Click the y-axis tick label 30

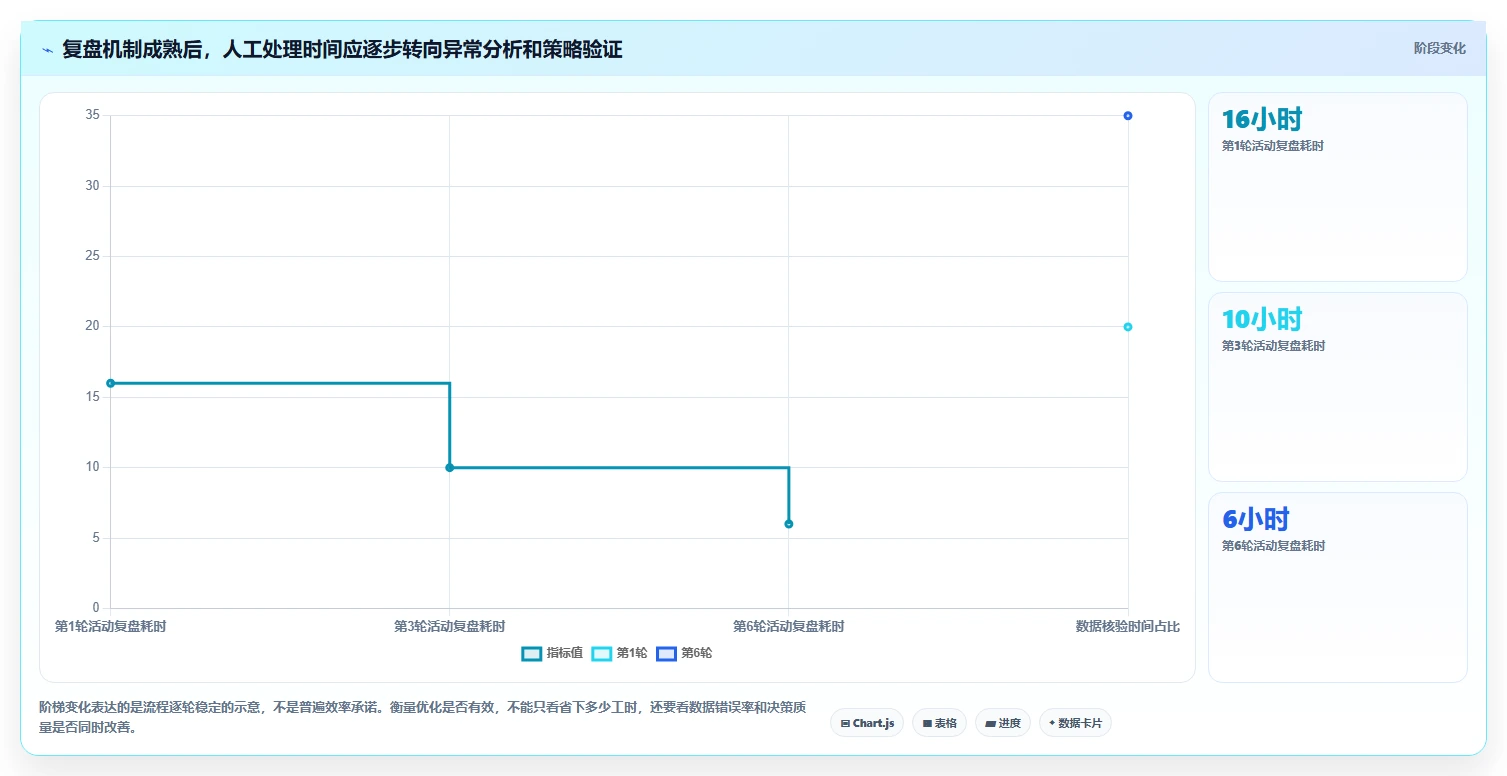pyautogui.click(x=93, y=186)
